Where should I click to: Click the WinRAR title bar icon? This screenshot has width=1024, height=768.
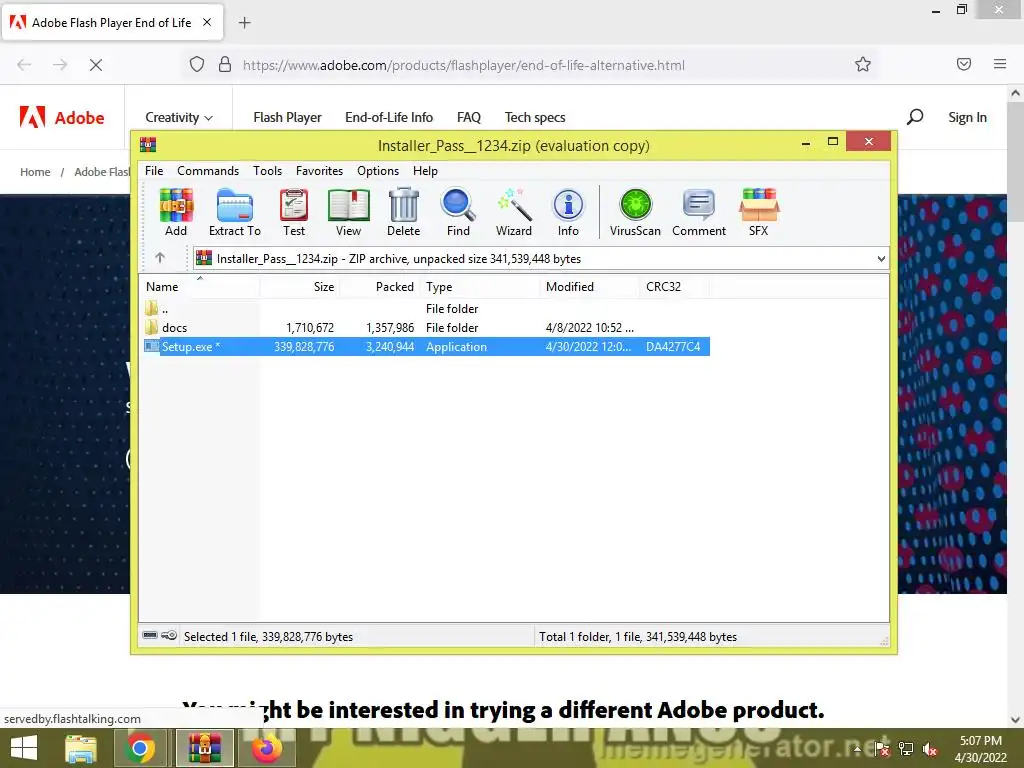pyautogui.click(x=148, y=144)
